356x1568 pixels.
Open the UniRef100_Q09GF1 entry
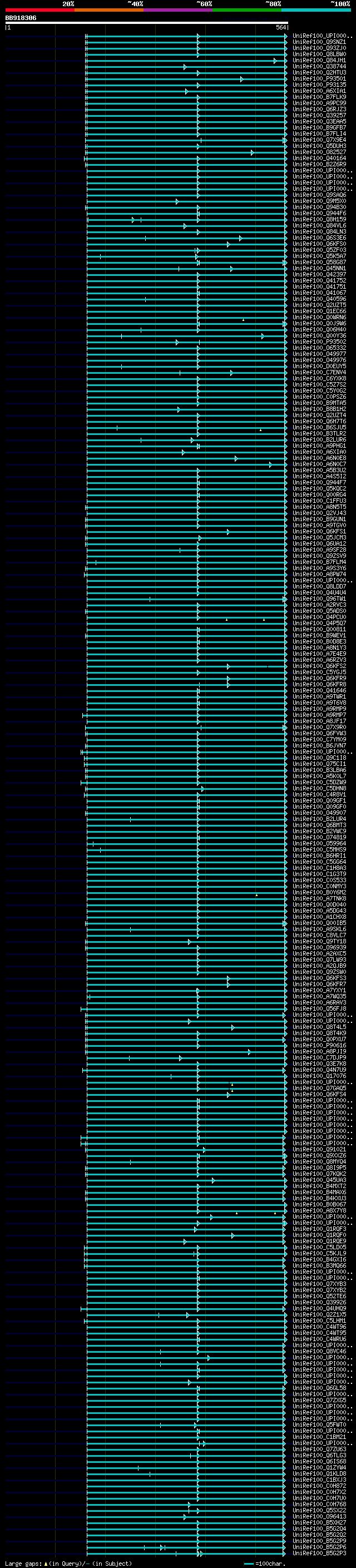click(319, 800)
